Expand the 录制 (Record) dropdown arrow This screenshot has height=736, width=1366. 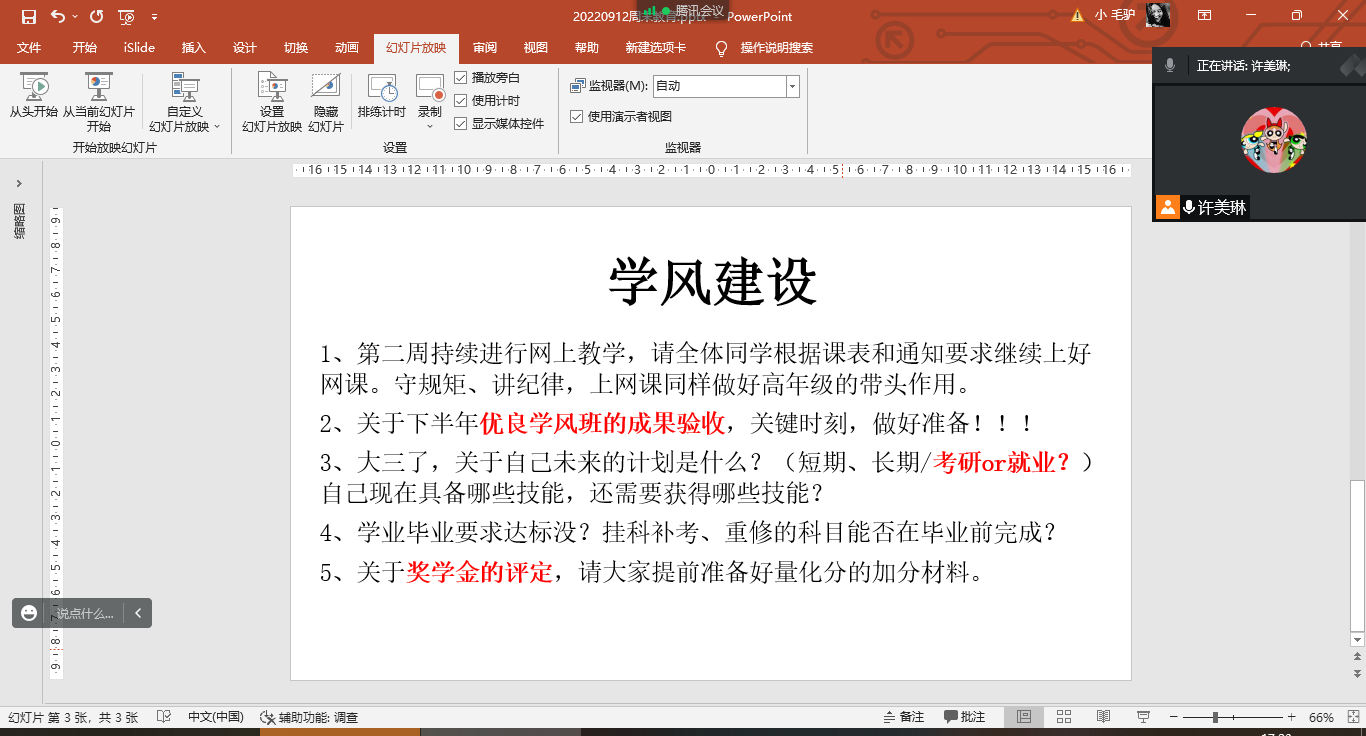pos(430,126)
